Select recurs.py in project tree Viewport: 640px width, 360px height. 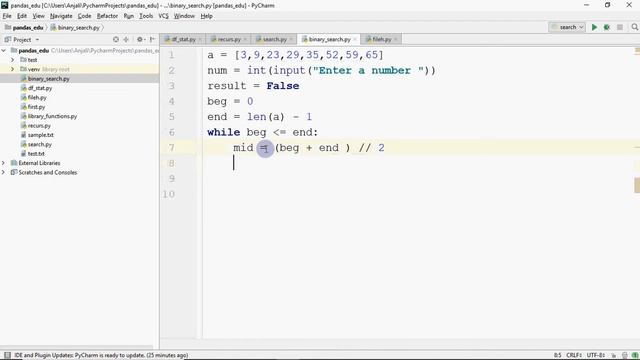click(x=39, y=126)
